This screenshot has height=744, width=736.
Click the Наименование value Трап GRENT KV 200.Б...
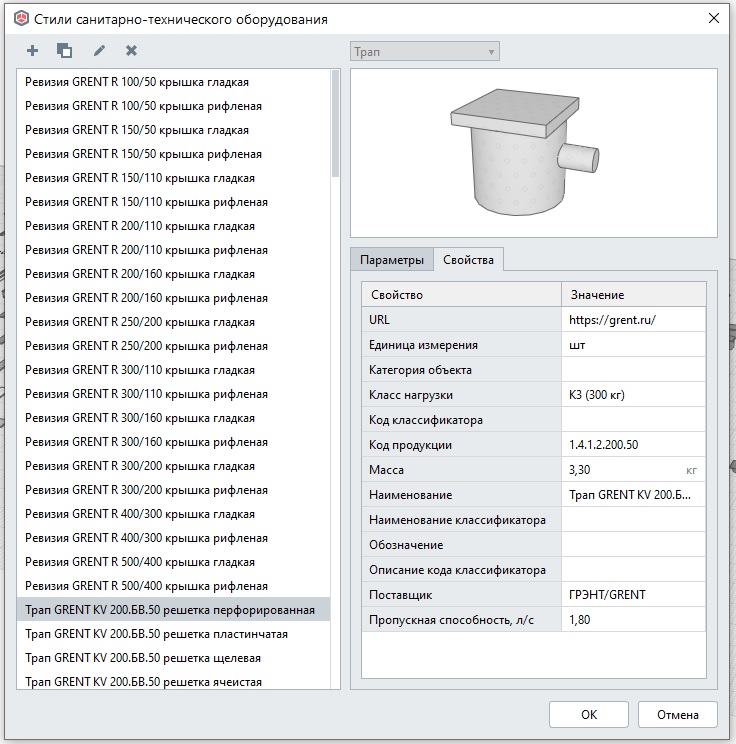pos(634,495)
